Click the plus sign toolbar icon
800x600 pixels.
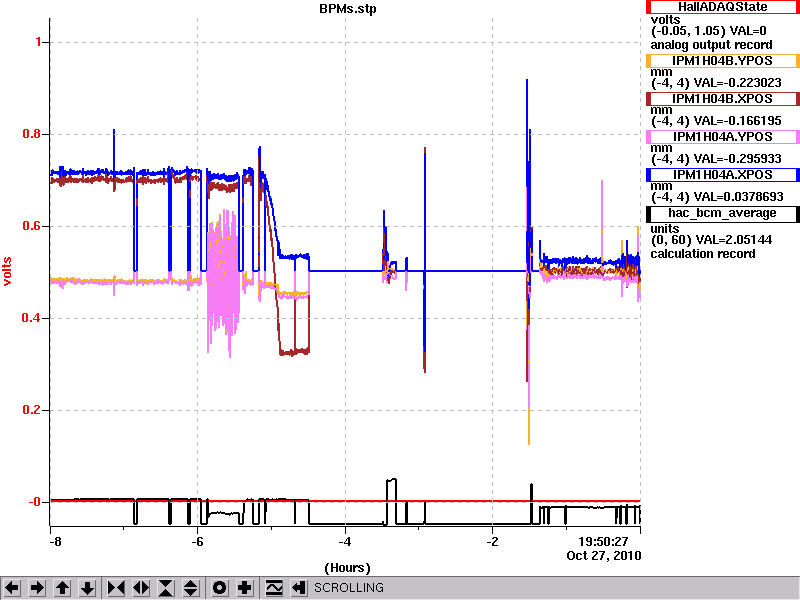click(244, 588)
